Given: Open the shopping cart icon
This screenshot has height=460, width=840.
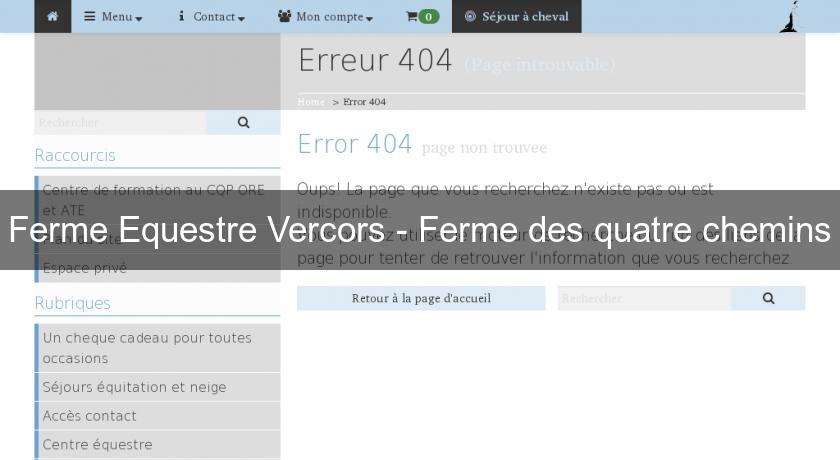Looking at the screenshot, I should 411,17.
